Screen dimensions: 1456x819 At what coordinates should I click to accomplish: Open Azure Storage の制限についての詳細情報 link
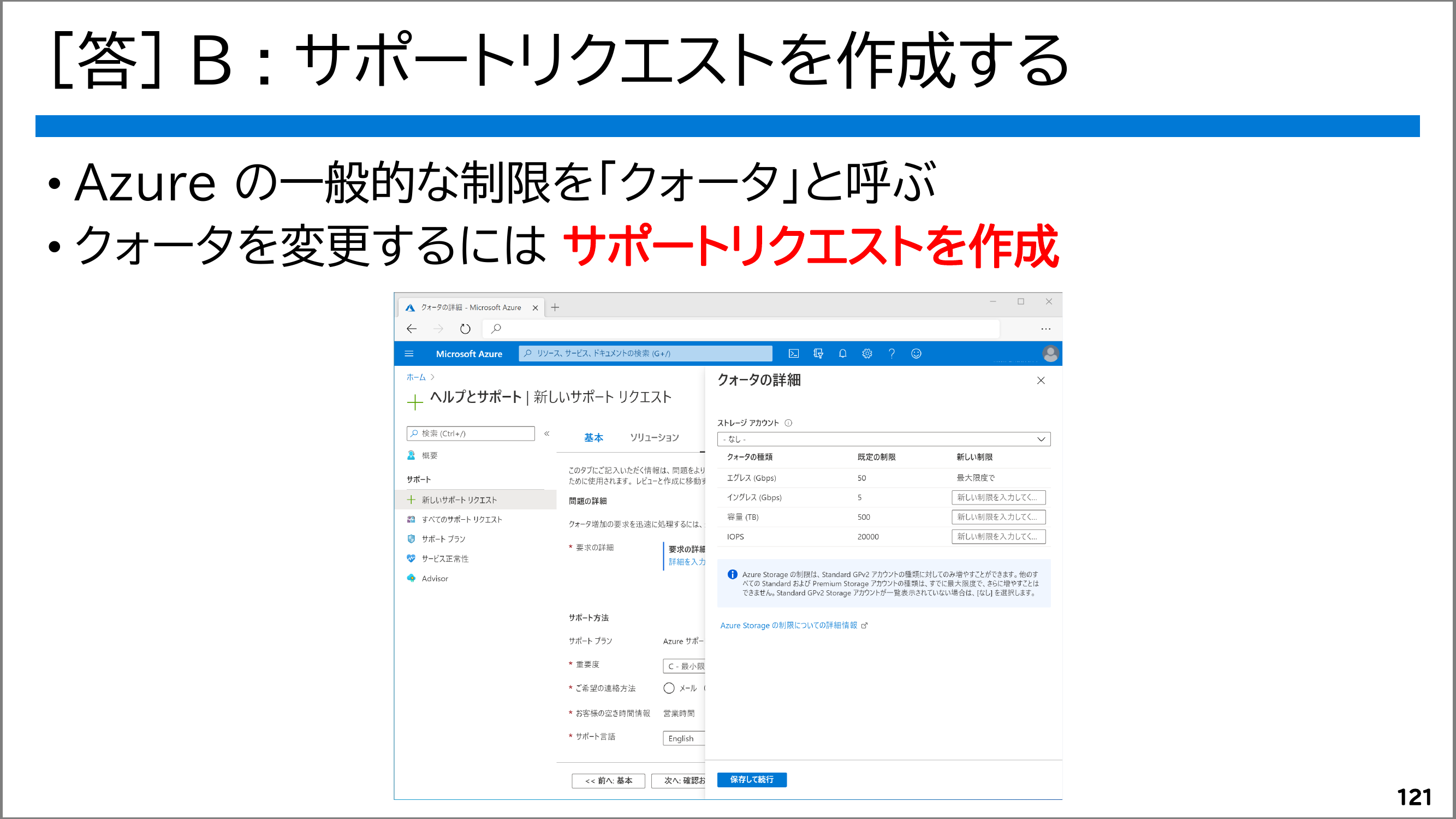[788, 625]
